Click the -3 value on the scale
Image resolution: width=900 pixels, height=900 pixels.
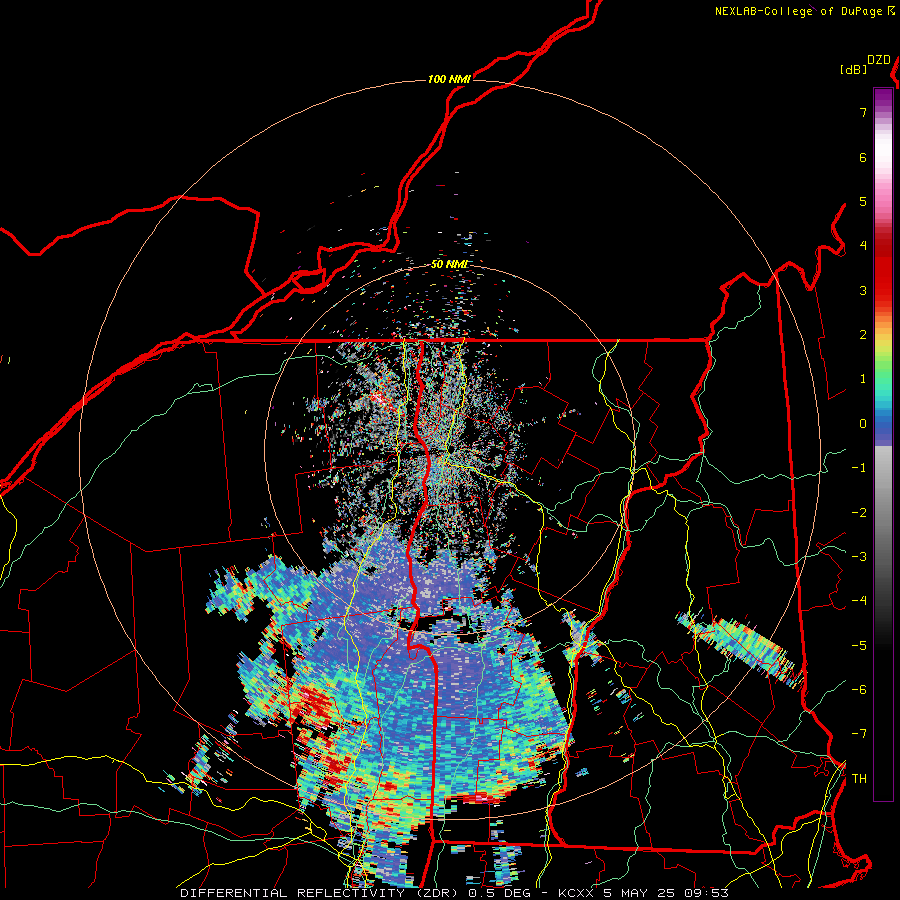pos(859,557)
